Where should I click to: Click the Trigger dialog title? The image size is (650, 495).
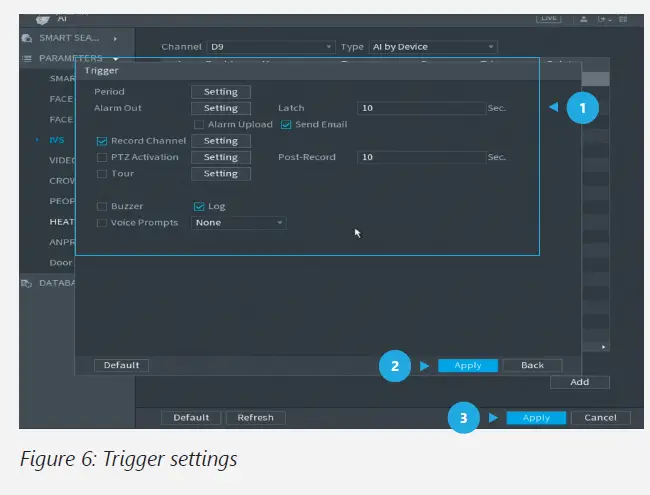pyautogui.click(x=102, y=71)
